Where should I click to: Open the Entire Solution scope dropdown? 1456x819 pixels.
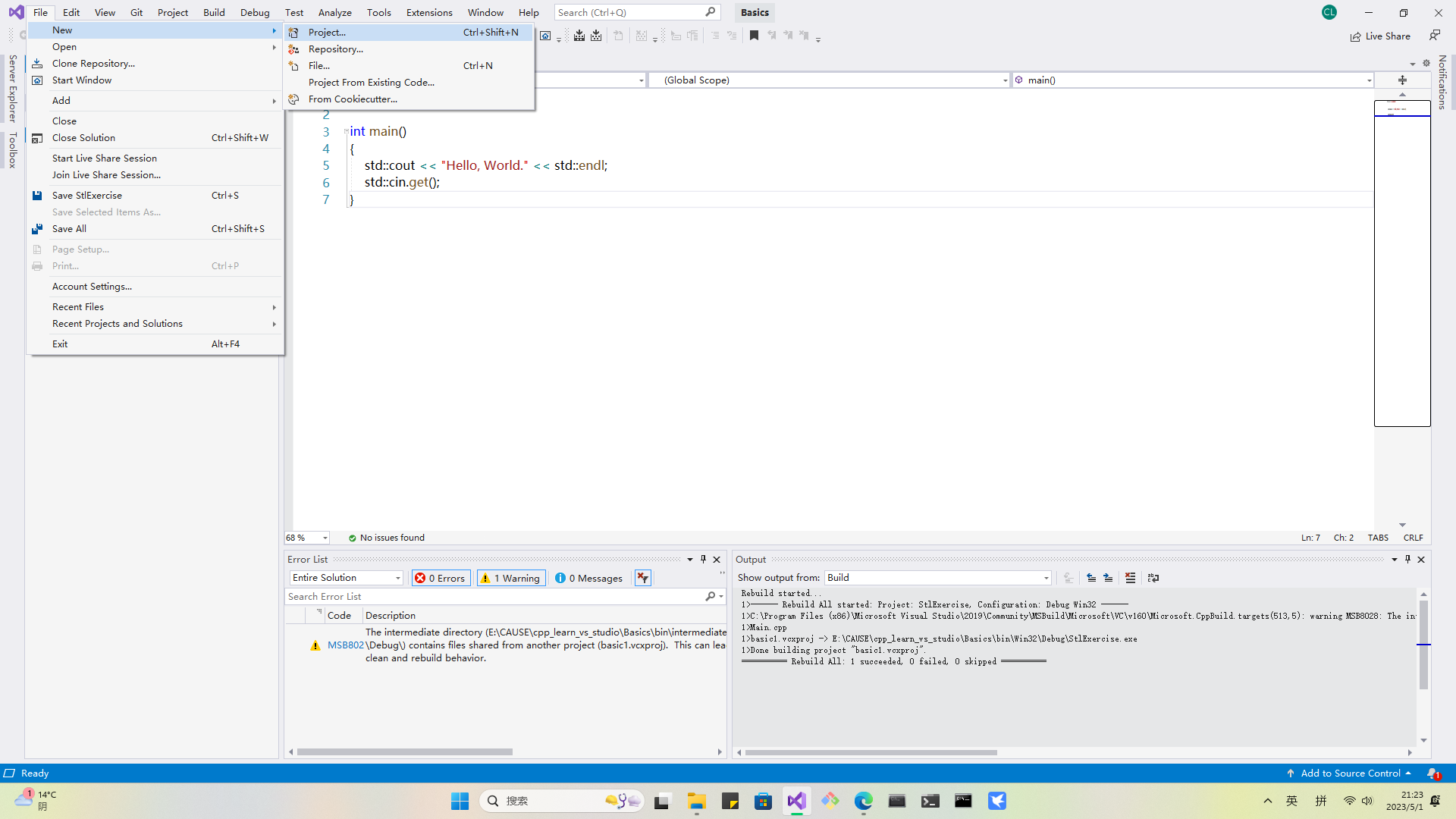346,578
